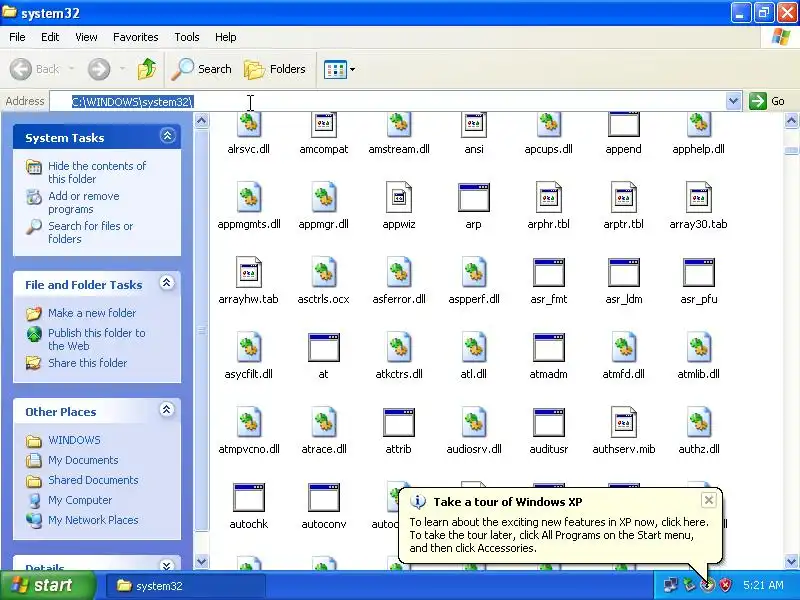Select the autochk executable icon
800x600 pixels.
249,498
